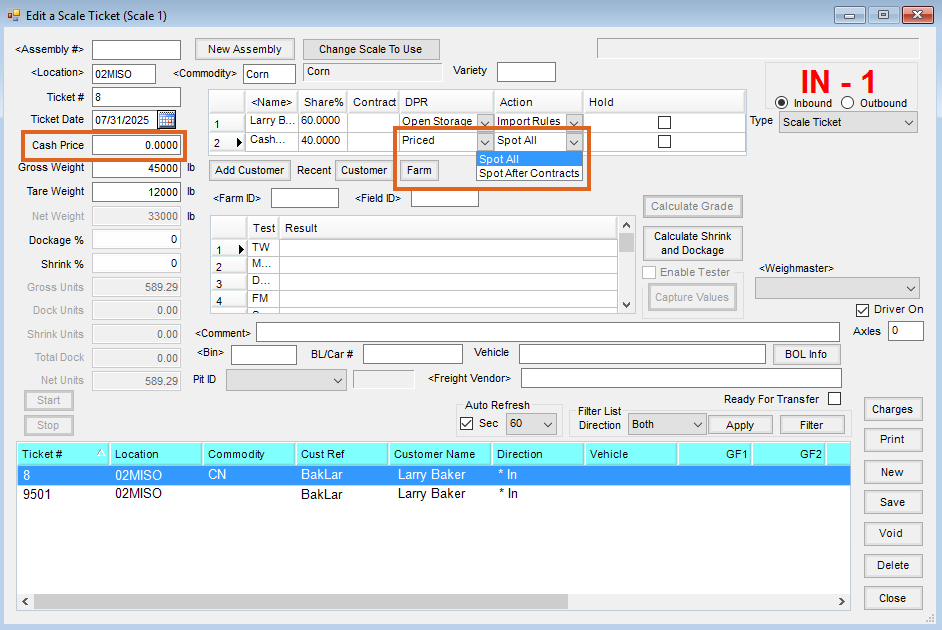
Task: Click the Dockage % field
Action: (136, 240)
